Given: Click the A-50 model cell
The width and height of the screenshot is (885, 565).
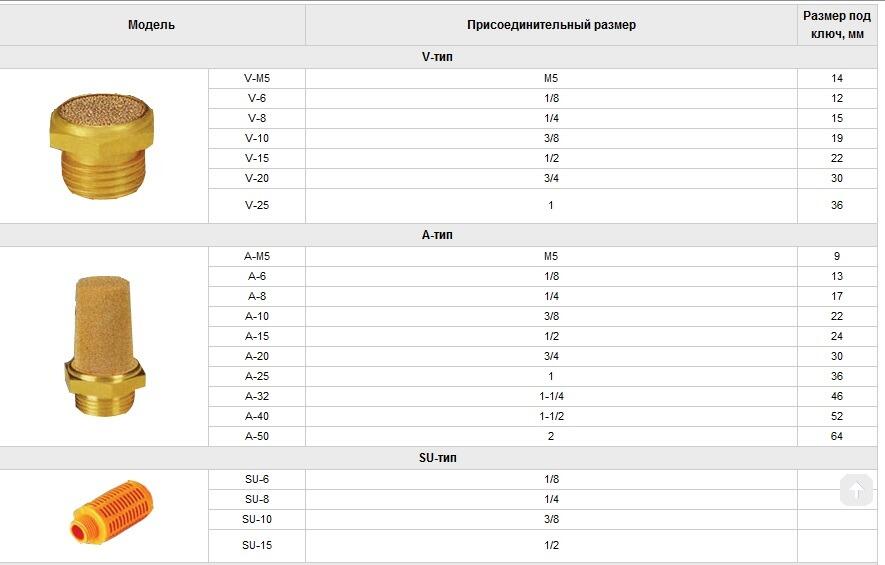Looking at the screenshot, I should point(257,436).
